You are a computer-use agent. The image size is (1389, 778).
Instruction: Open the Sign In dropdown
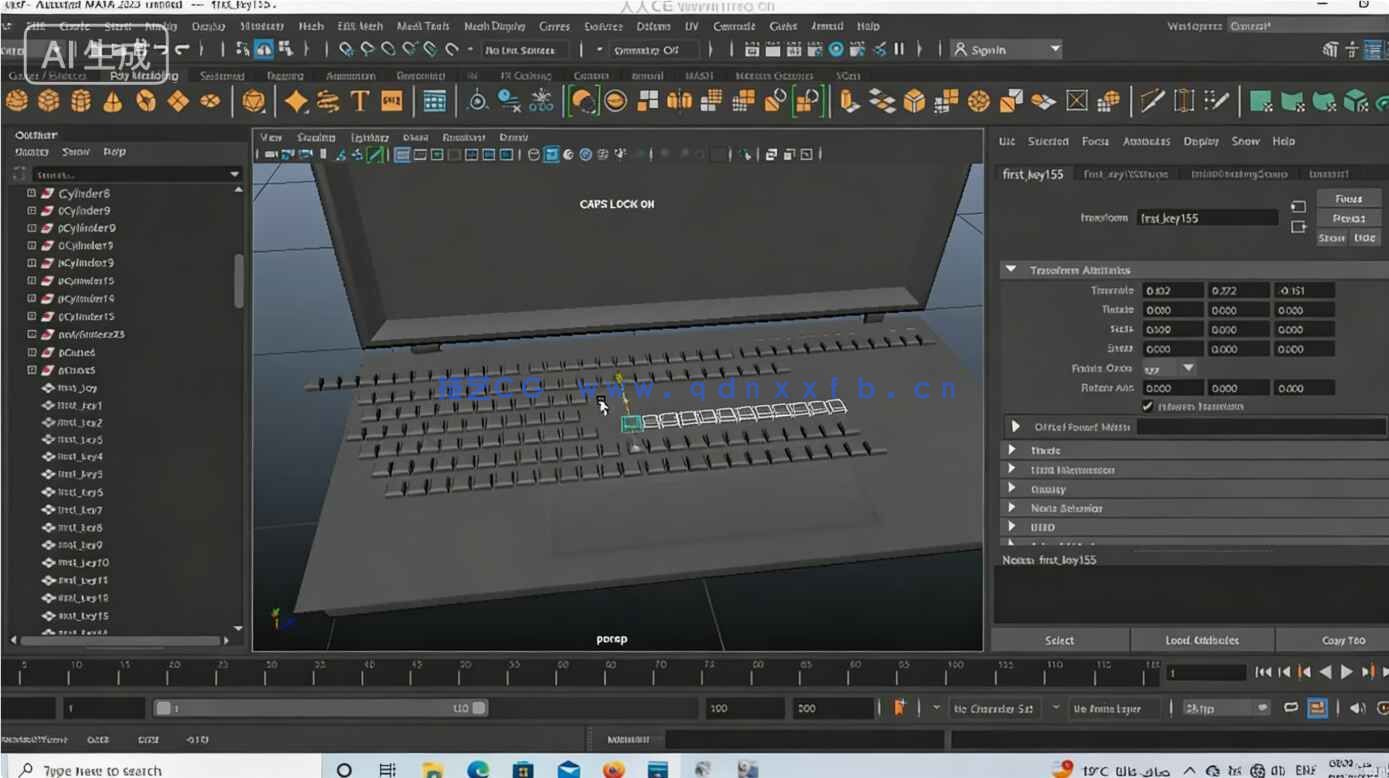point(1005,49)
